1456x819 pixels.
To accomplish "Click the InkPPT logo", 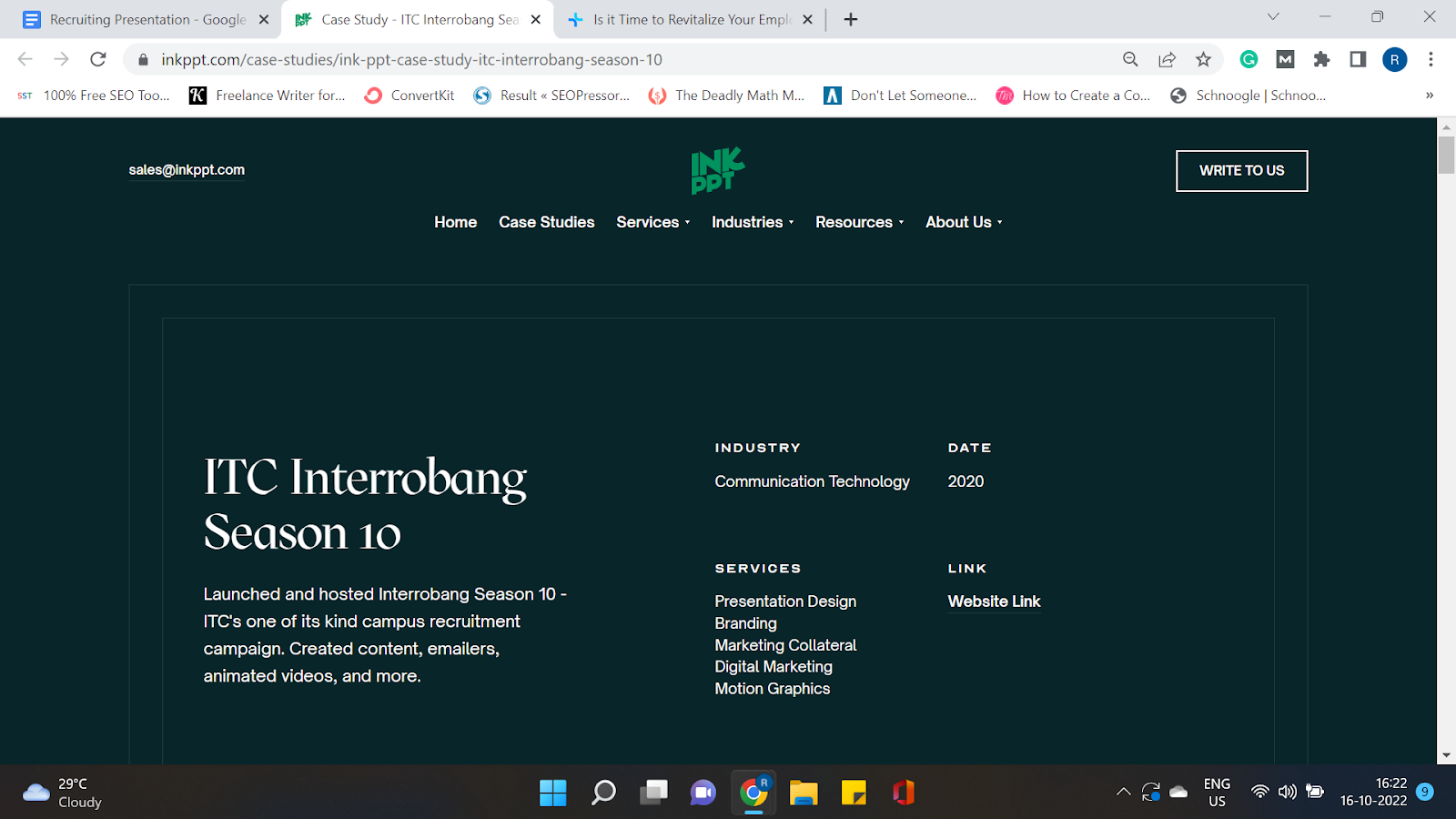I will pos(718,170).
